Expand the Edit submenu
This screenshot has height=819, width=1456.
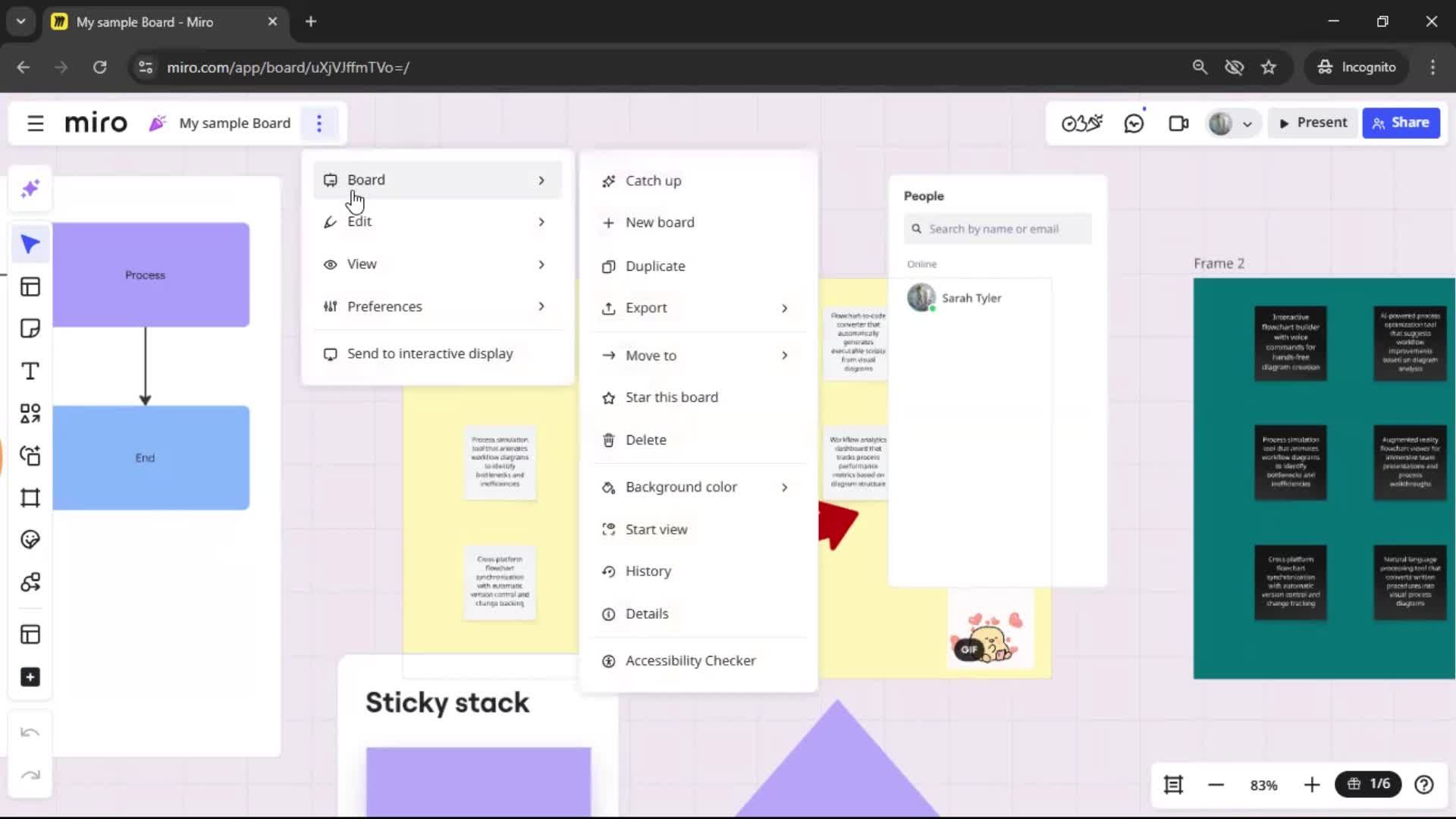(x=438, y=221)
